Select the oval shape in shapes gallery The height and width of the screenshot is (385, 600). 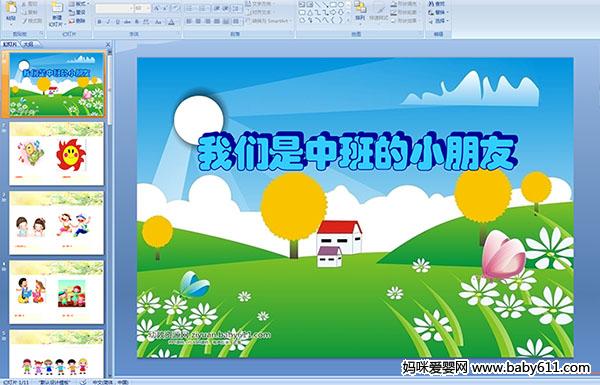pos(341,5)
